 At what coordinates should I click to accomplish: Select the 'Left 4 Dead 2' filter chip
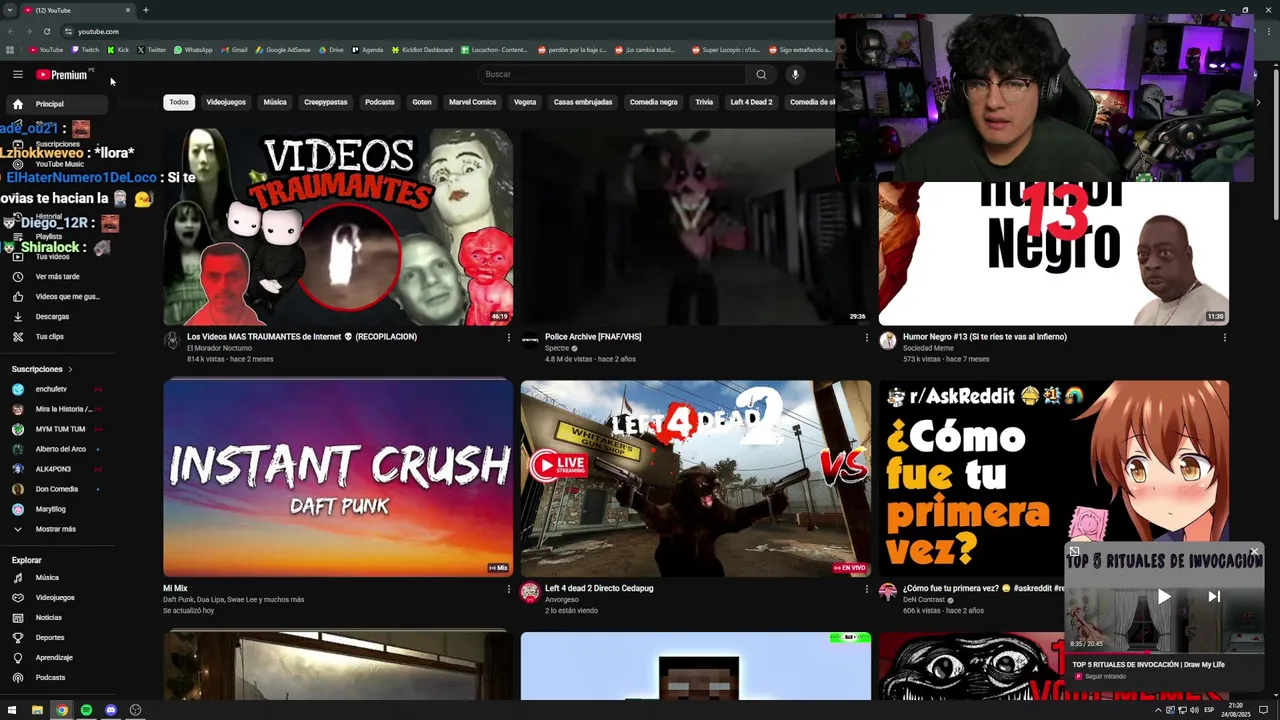click(x=751, y=102)
